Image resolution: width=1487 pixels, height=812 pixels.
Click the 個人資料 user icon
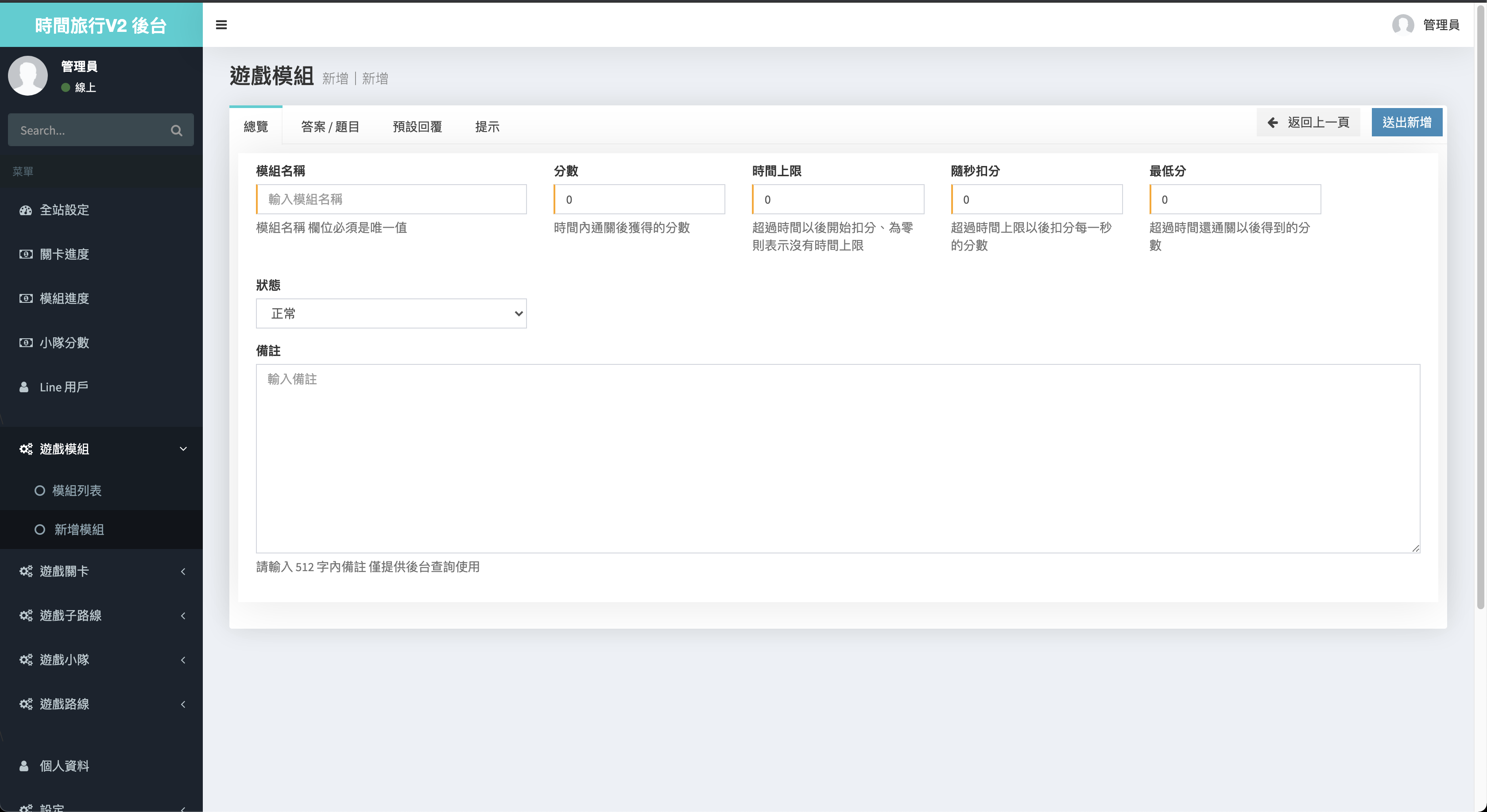coord(24,766)
